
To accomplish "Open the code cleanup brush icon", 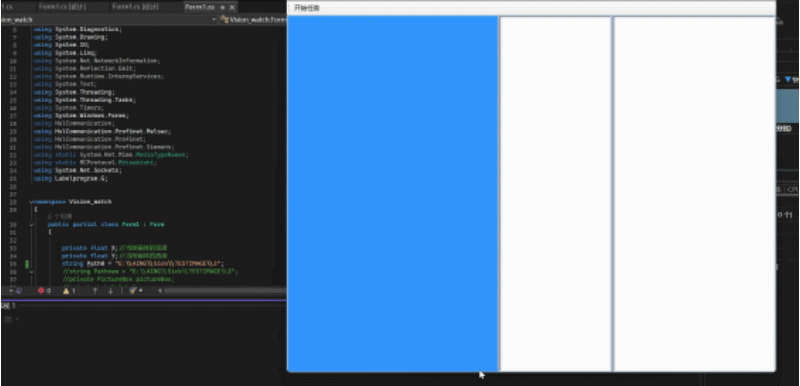I will [x=133, y=291].
